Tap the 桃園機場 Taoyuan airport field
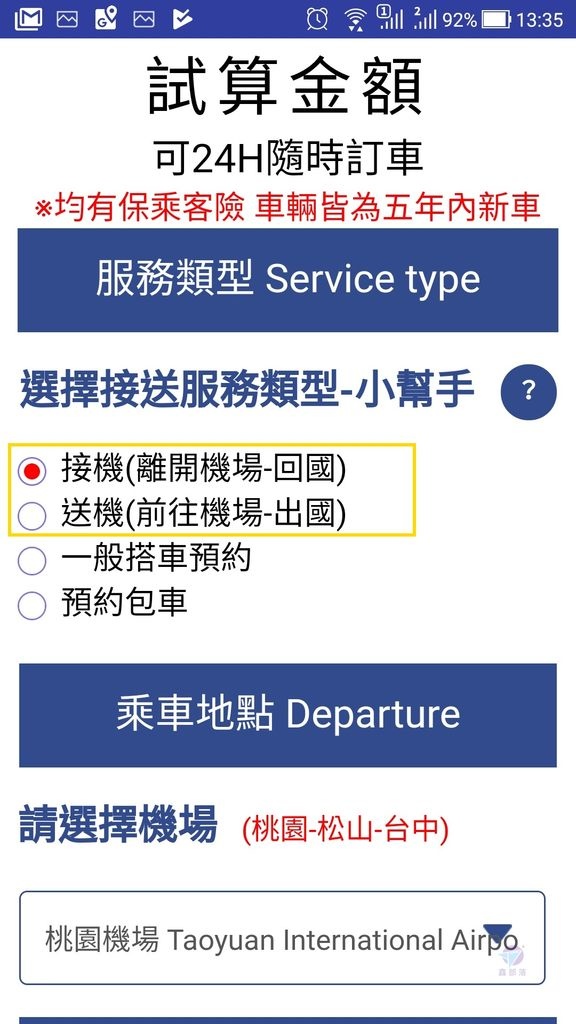Screen dimensions: 576x1024 [282, 938]
